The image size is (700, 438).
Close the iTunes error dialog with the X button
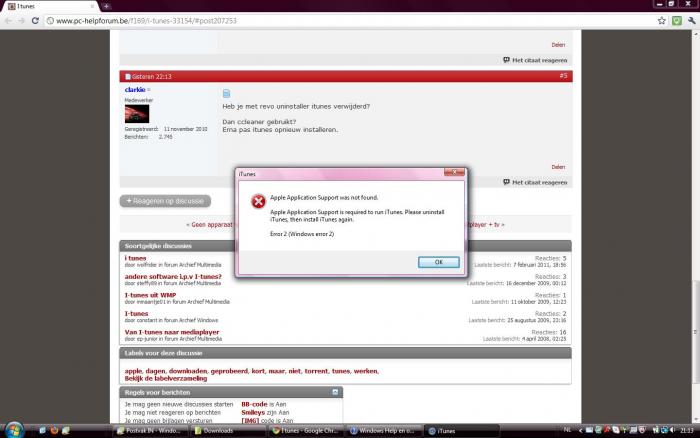point(454,172)
